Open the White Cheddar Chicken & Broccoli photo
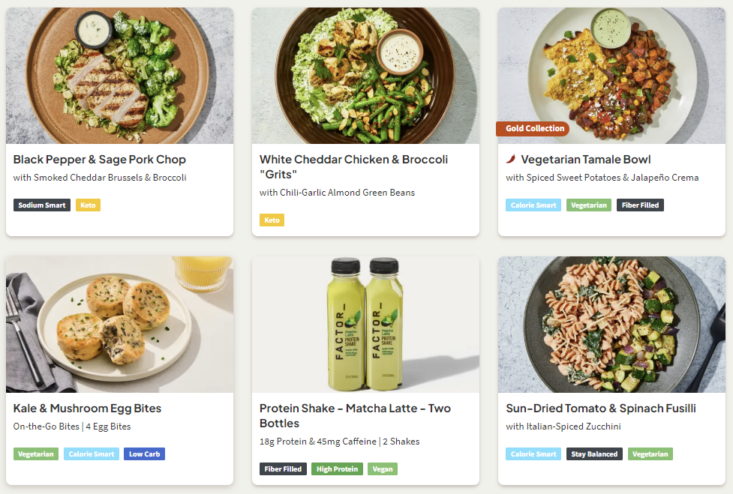The width and height of the screenshot is (733, 494). (x=365, y=76)
